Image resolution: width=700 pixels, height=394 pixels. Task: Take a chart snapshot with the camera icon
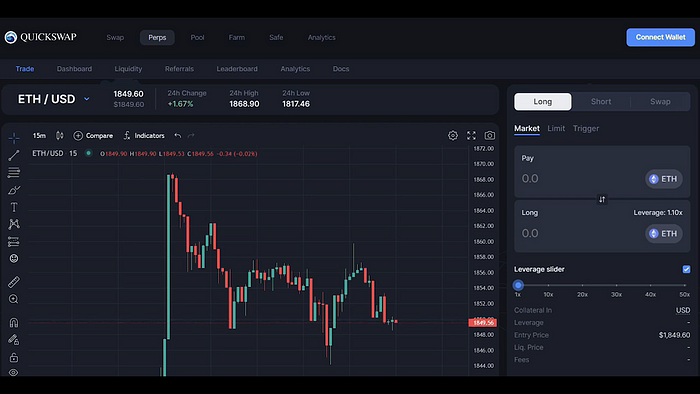tap(490, 136)
